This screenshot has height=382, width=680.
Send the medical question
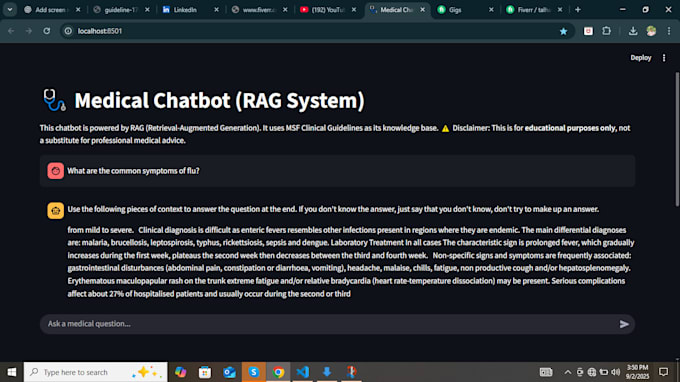624,324
